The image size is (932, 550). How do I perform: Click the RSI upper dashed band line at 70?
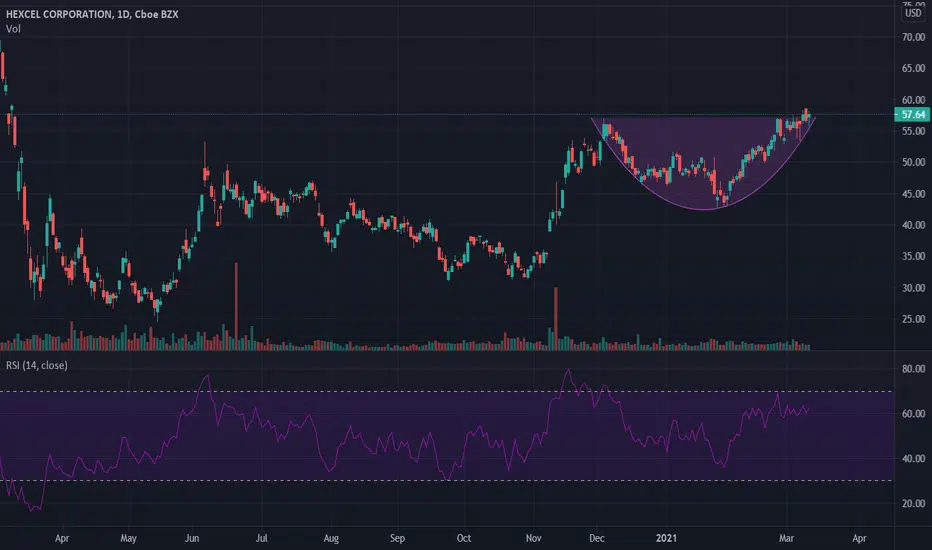[446, 391]
